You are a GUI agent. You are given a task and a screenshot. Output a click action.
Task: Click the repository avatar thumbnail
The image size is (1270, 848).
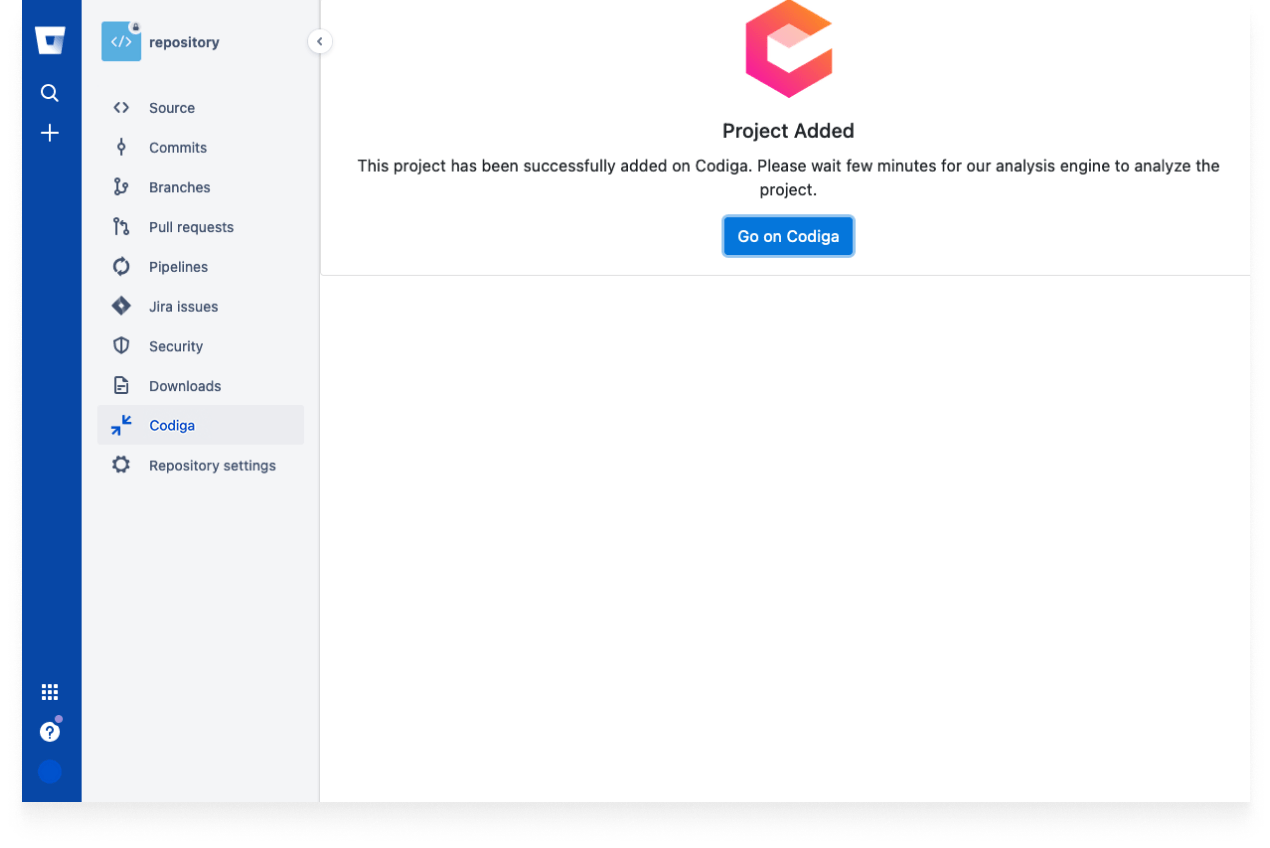(120, 41)
